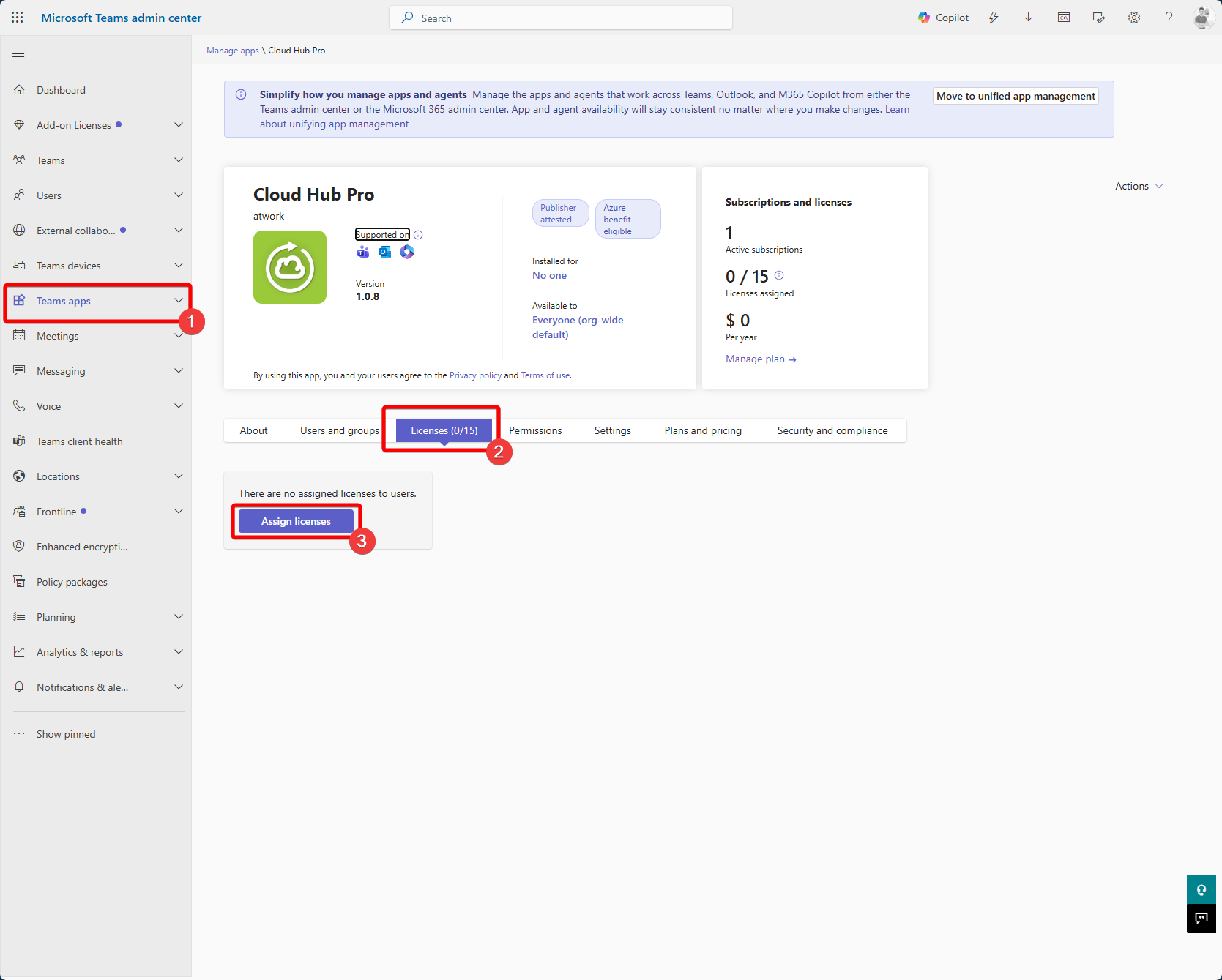Click the Frontline people icon
Image resolution: width=1222 pixels, height=980 pixels.
(x=19, y=512)
